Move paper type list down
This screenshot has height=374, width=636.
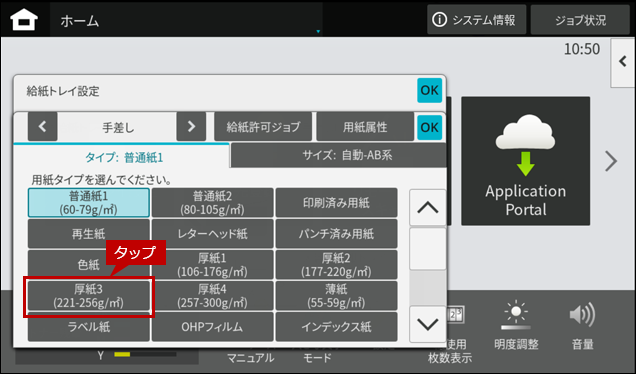pyautogui.click(x=428, y=324)
